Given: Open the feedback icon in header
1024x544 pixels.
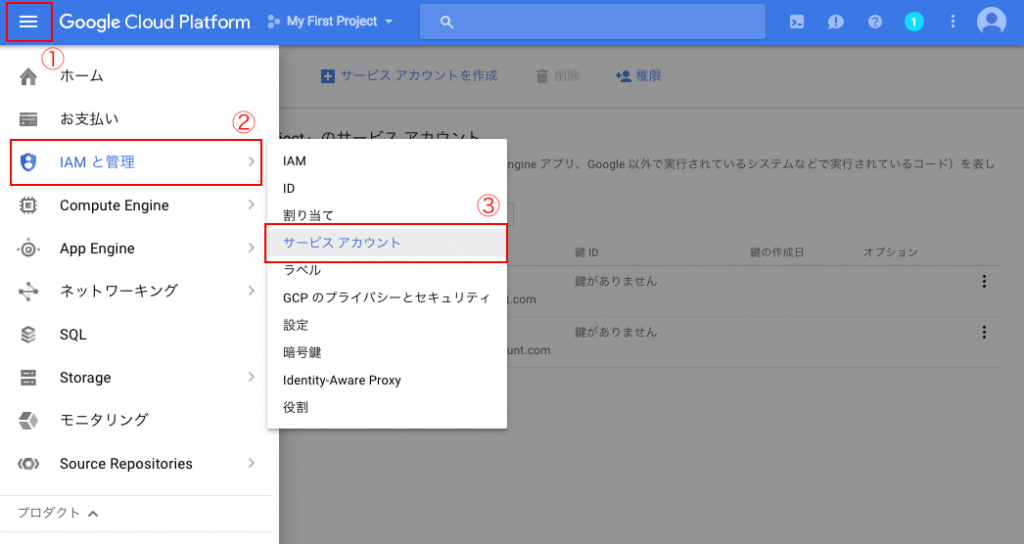Looking at the screenshot, I should pyautogui.click(x=835, y=22).
